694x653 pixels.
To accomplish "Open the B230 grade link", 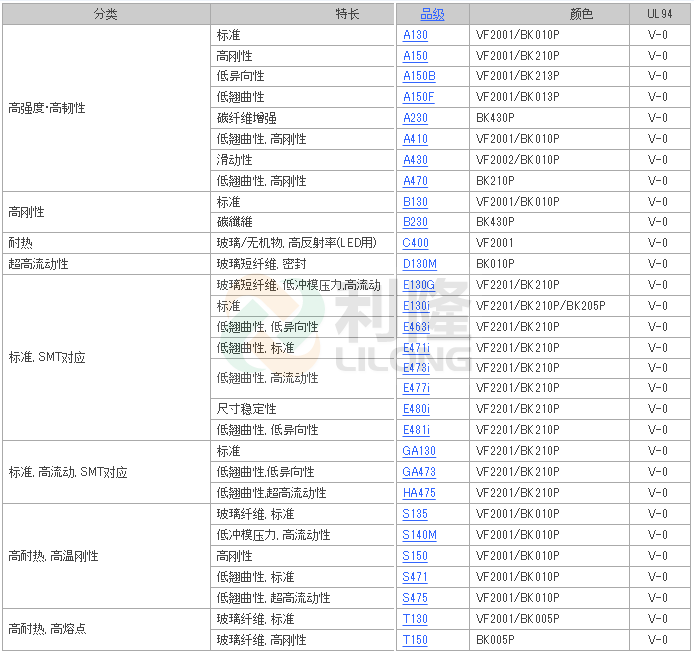I will [415, 222].
